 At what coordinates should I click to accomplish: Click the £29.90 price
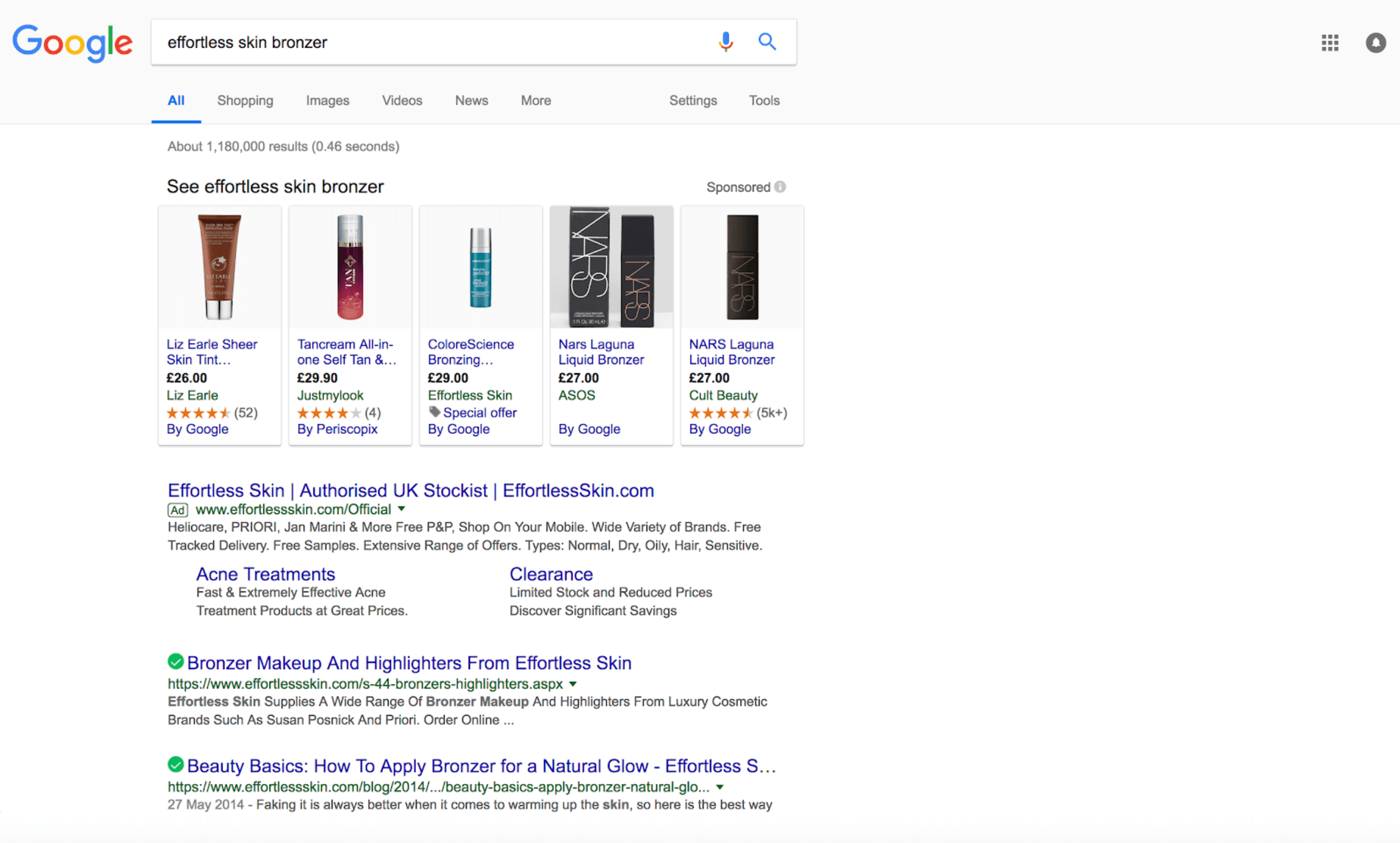point(317,378)
